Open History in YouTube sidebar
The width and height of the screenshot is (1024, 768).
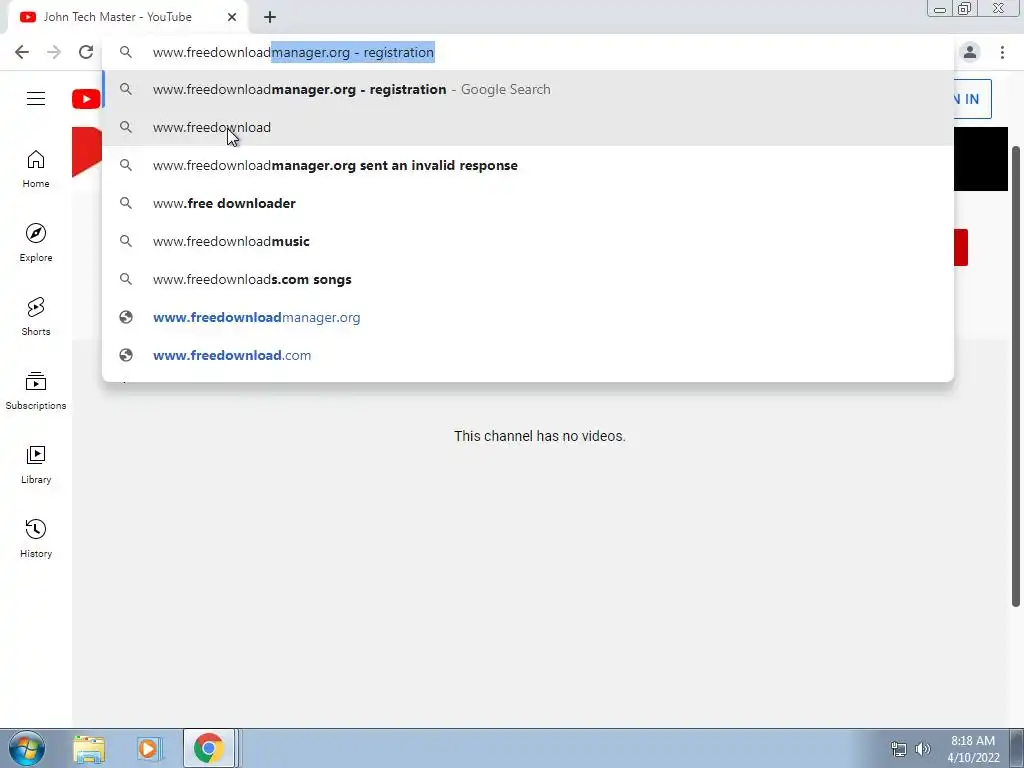(36, 539)
